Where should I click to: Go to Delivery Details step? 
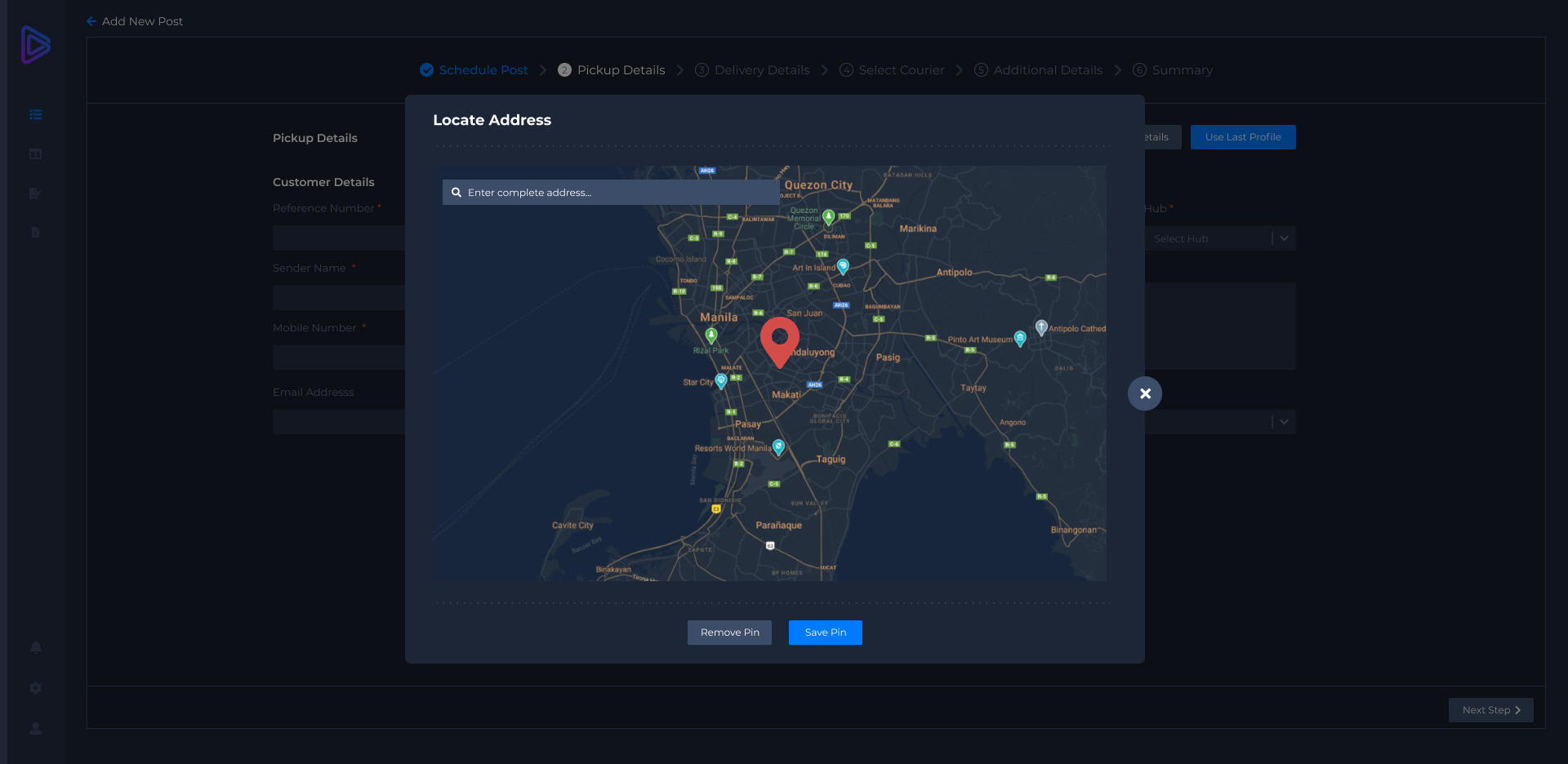(x=752, y=70)
